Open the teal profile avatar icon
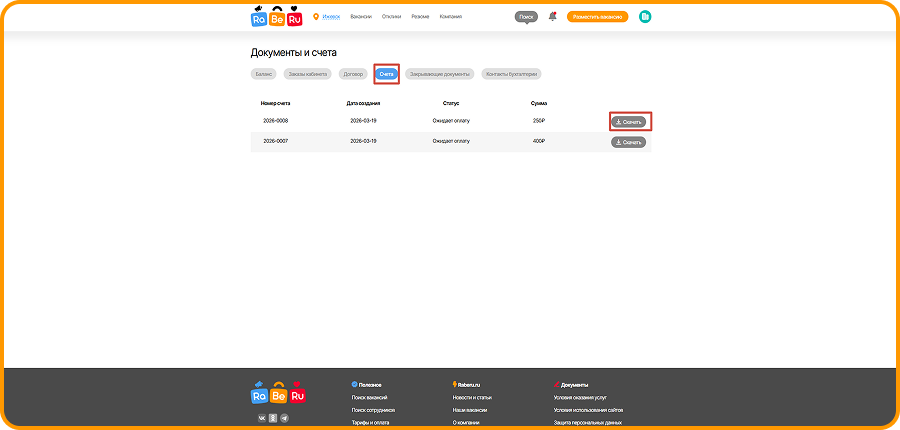This screenshot has width=900, height=430. (645, 17)
